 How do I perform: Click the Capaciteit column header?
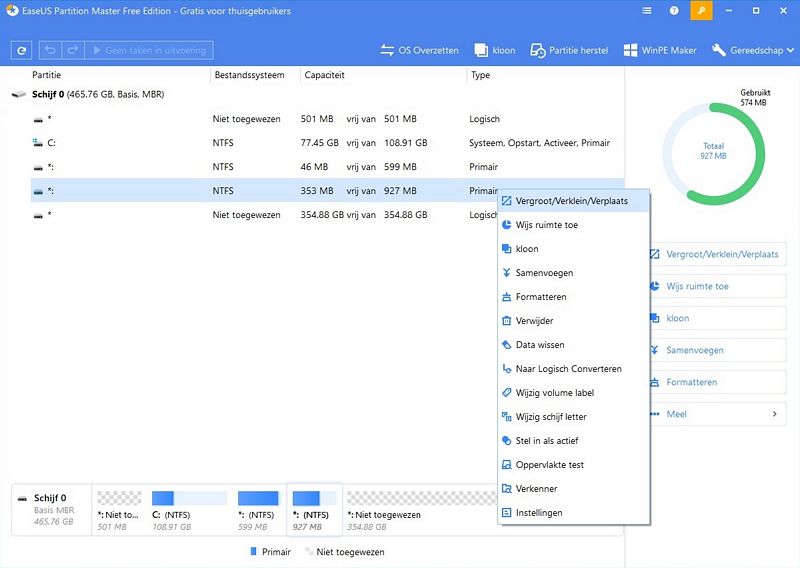[x=324, y=75]
